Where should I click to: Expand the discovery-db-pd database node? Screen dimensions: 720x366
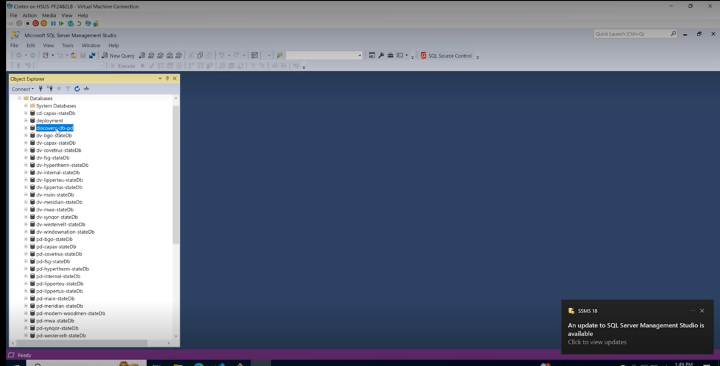[x=26, y=128]
